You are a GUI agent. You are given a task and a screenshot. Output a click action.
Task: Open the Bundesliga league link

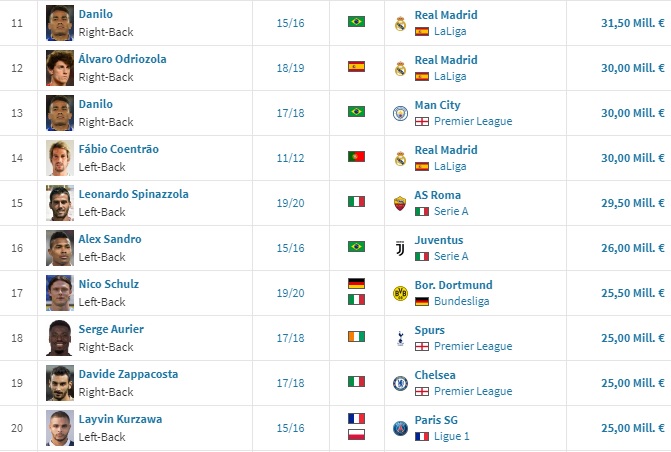tap(461, 301)
